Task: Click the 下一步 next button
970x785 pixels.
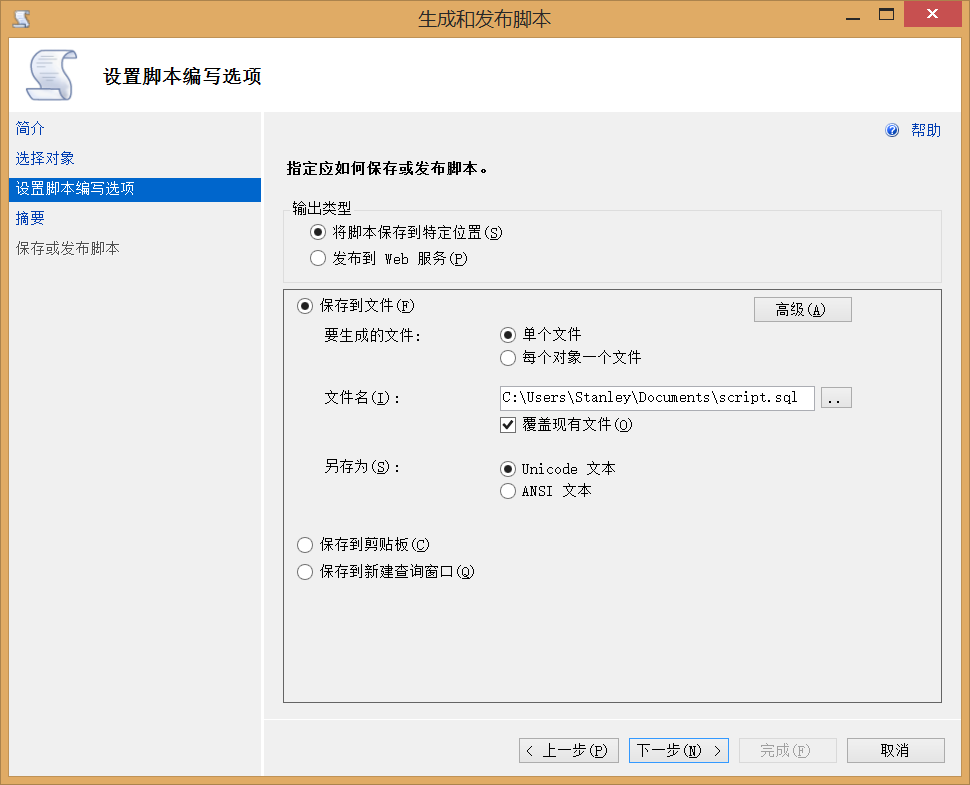Action: pyautogui.click(x=679, y=750)
